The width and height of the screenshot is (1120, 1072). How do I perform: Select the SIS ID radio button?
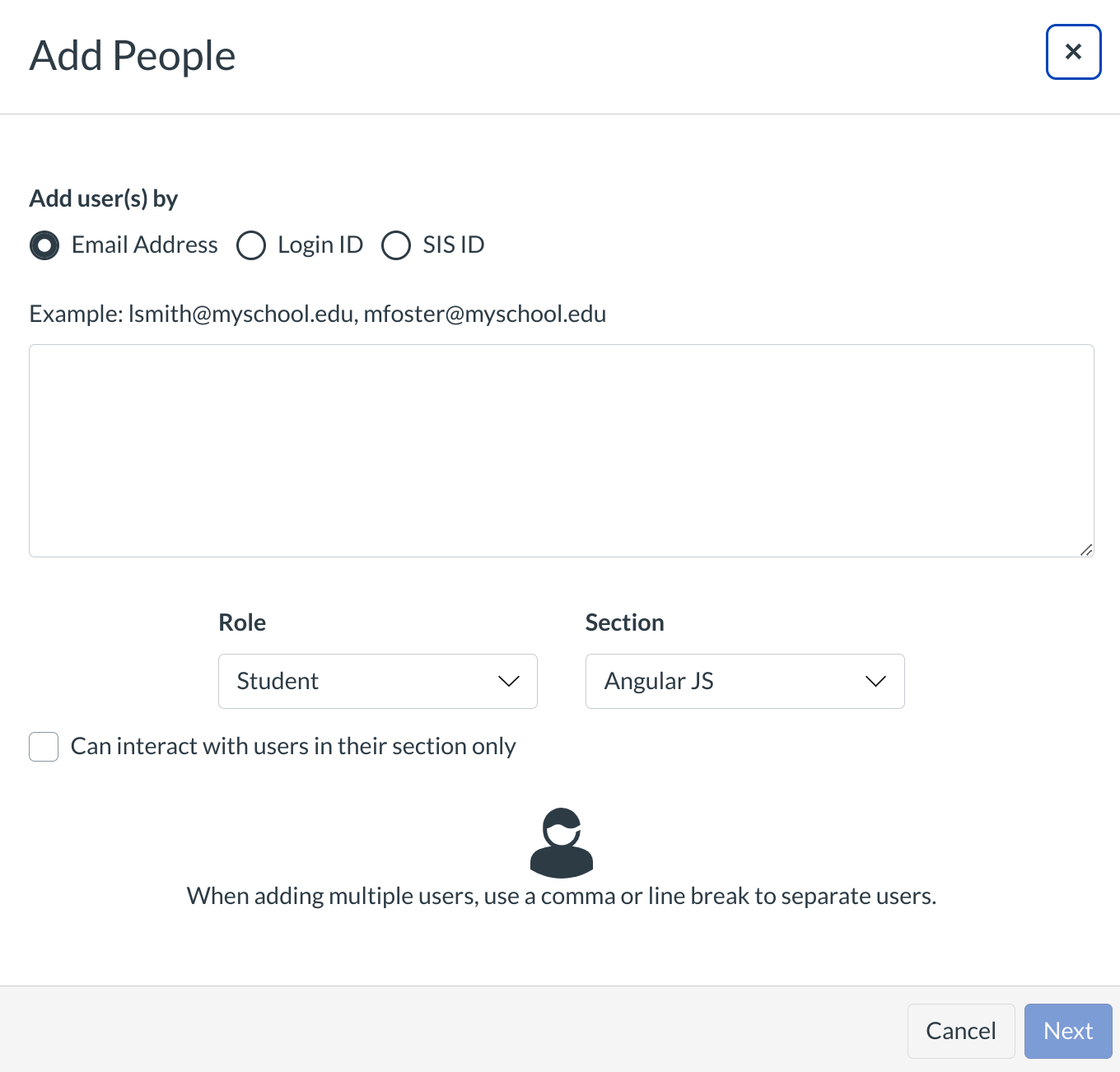pos(396,245)
